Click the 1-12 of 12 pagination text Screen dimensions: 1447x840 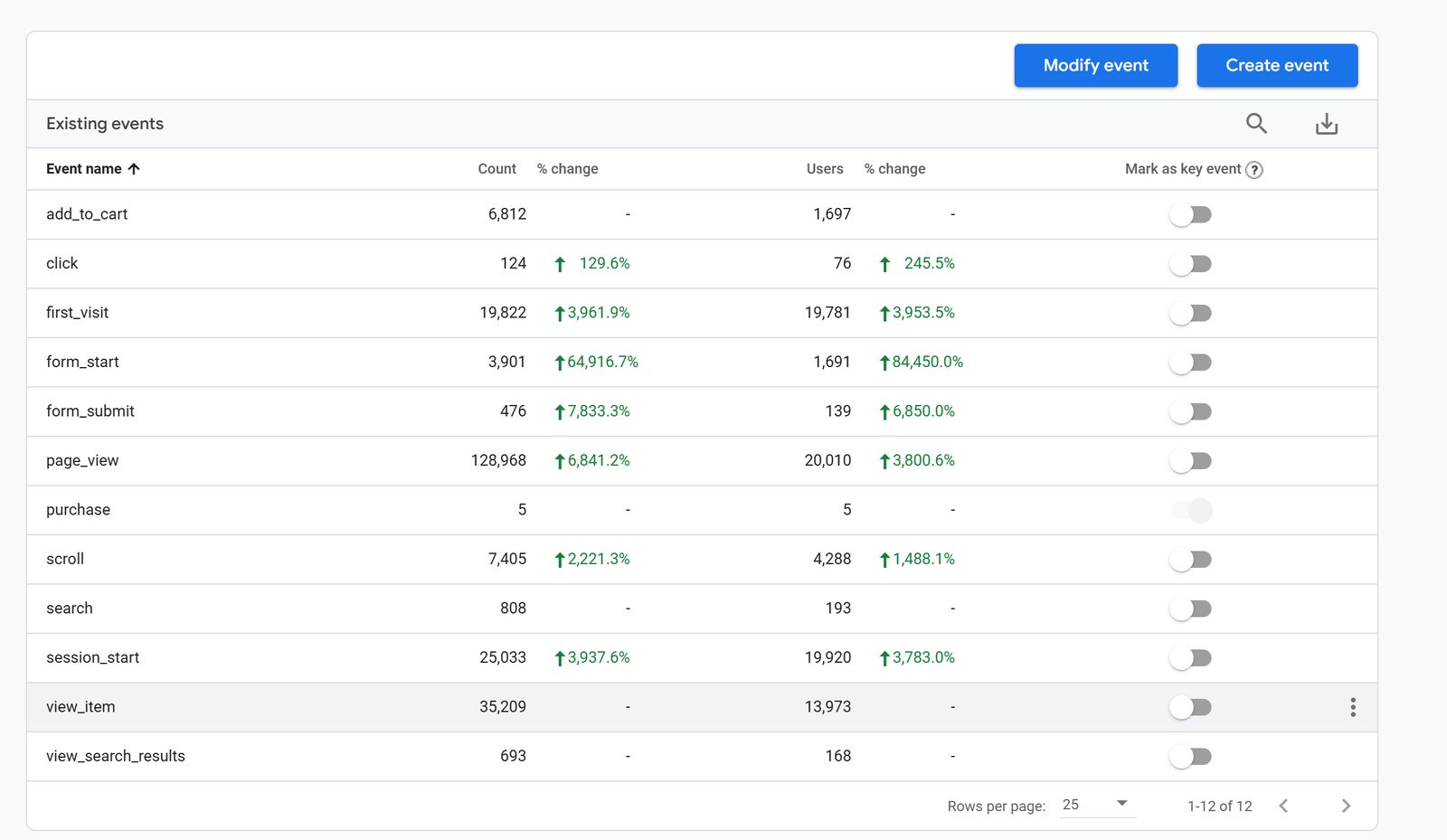pos(1220,806)
